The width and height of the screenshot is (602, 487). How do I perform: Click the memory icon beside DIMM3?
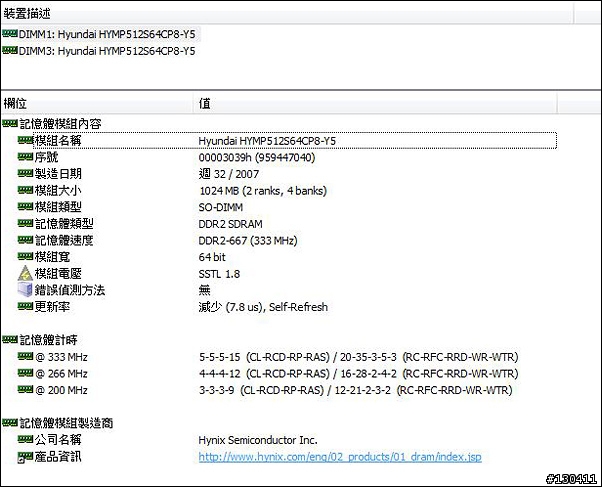coord(10,50)
